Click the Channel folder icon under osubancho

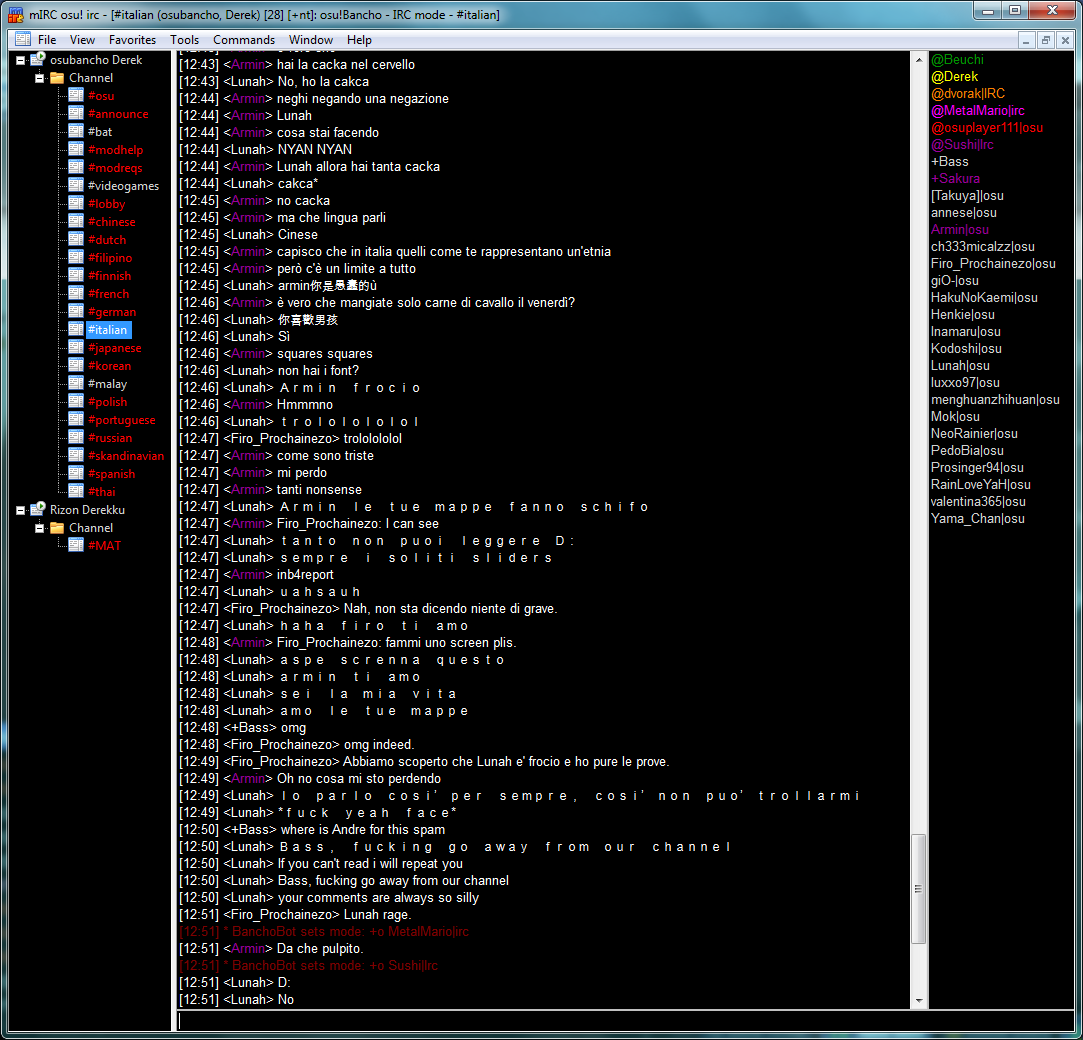pyautogui.click(x=57, y=78)
